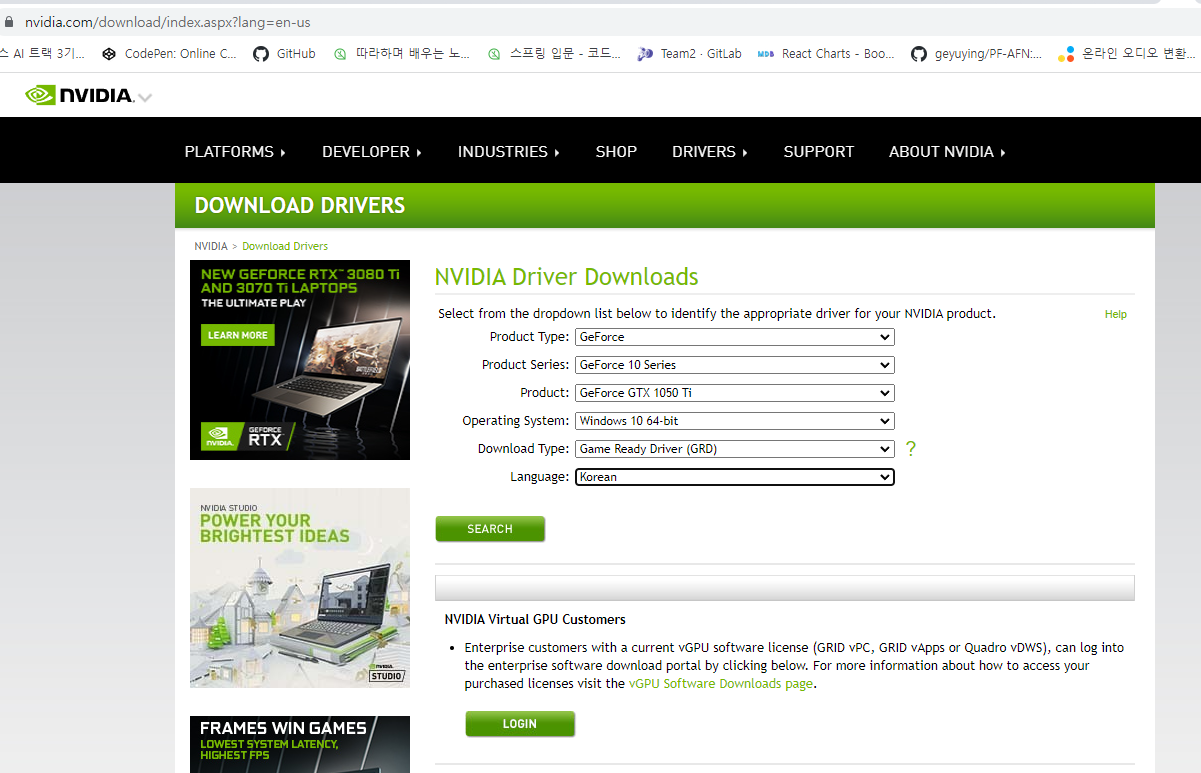
Task: Open the Download Type dropdown
Action: tap(735, 449)
